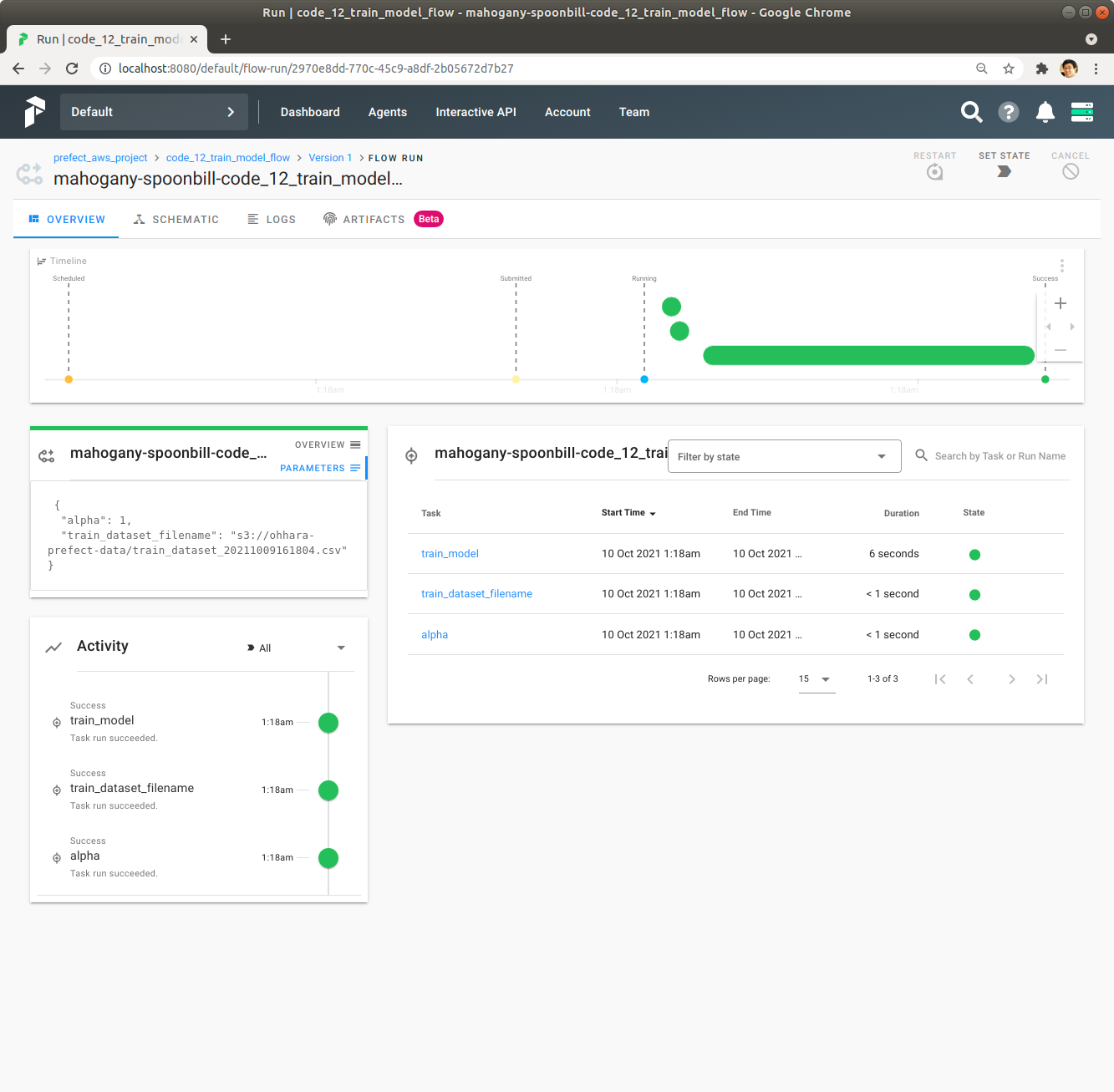Show Parameters section of flow run card
This screenshot has height=1092, width=1114.
tap(321, 468)
